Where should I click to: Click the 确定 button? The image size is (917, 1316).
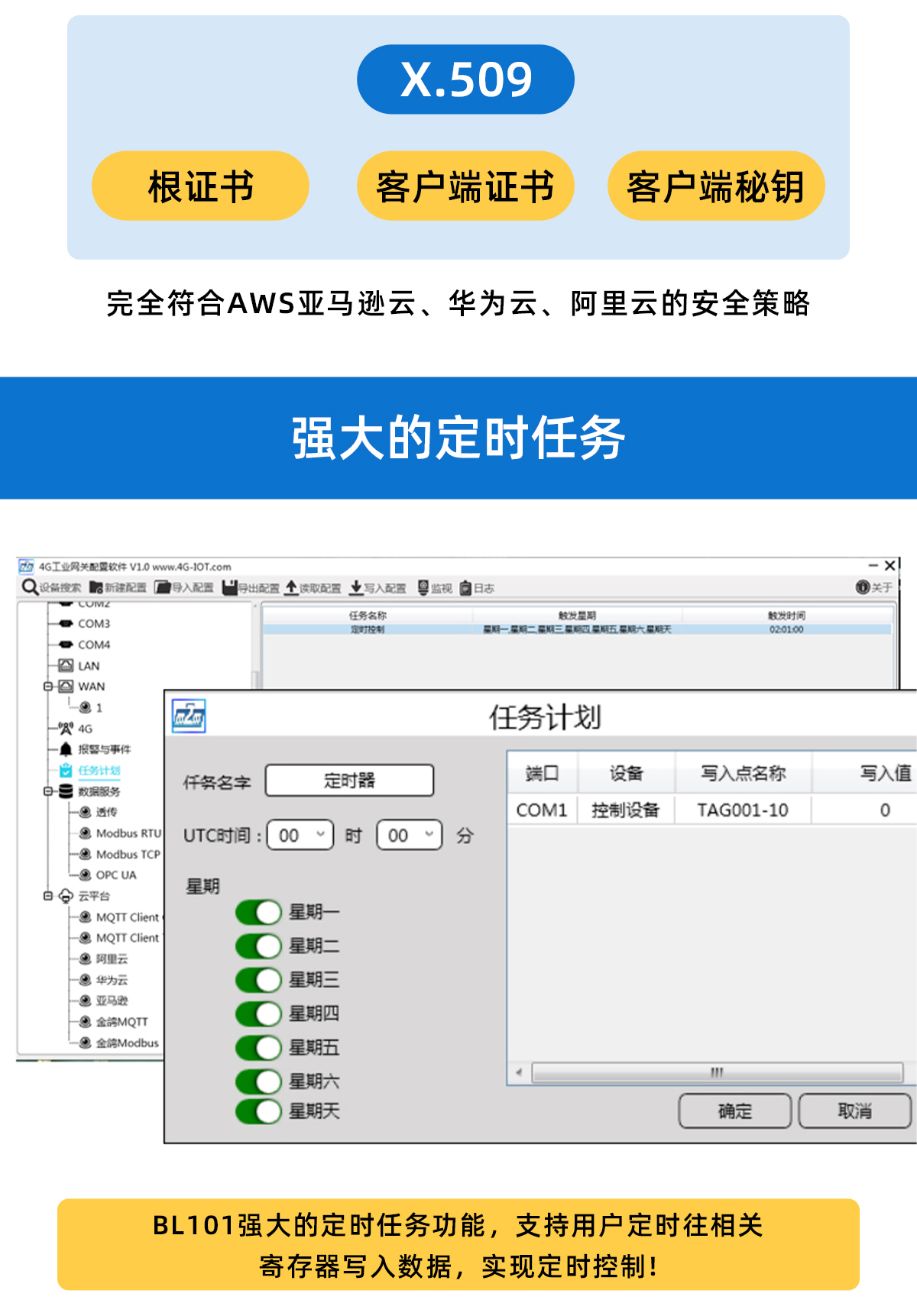pos(734,1111)
